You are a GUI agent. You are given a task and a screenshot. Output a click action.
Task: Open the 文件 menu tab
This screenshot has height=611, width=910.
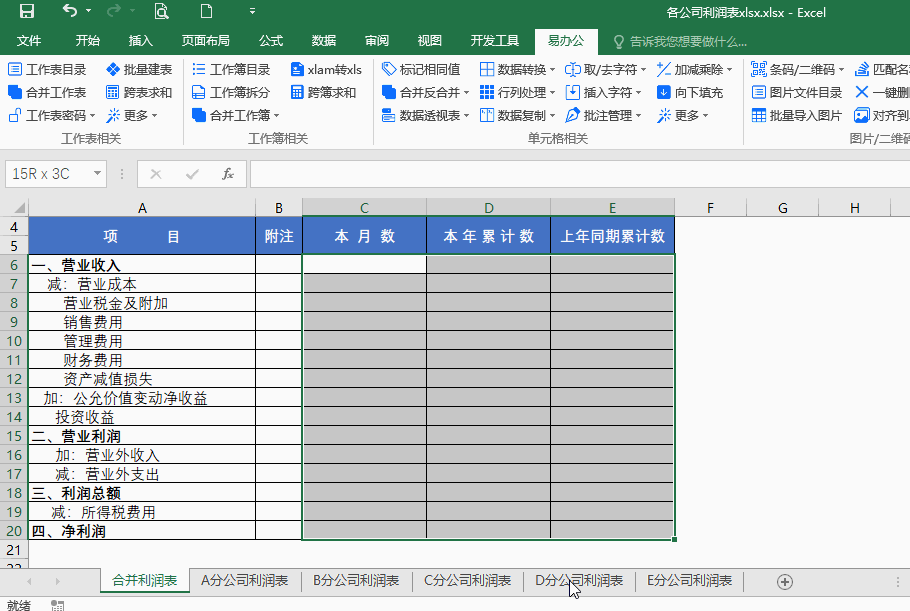pos(29,41)
